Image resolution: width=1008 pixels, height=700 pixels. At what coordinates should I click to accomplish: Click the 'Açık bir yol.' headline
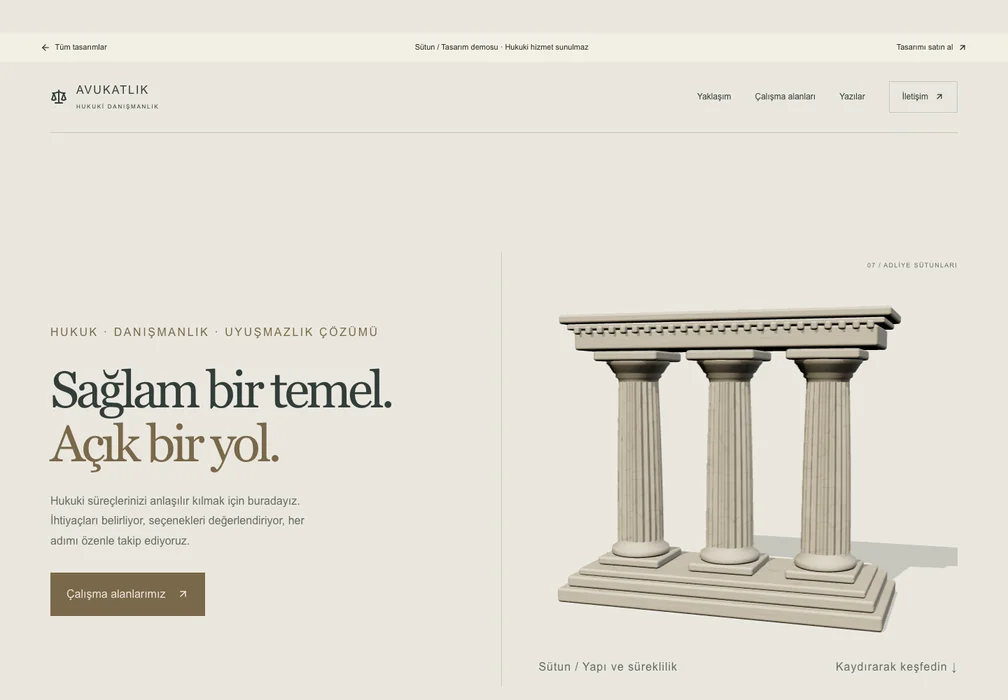(165, 445)
